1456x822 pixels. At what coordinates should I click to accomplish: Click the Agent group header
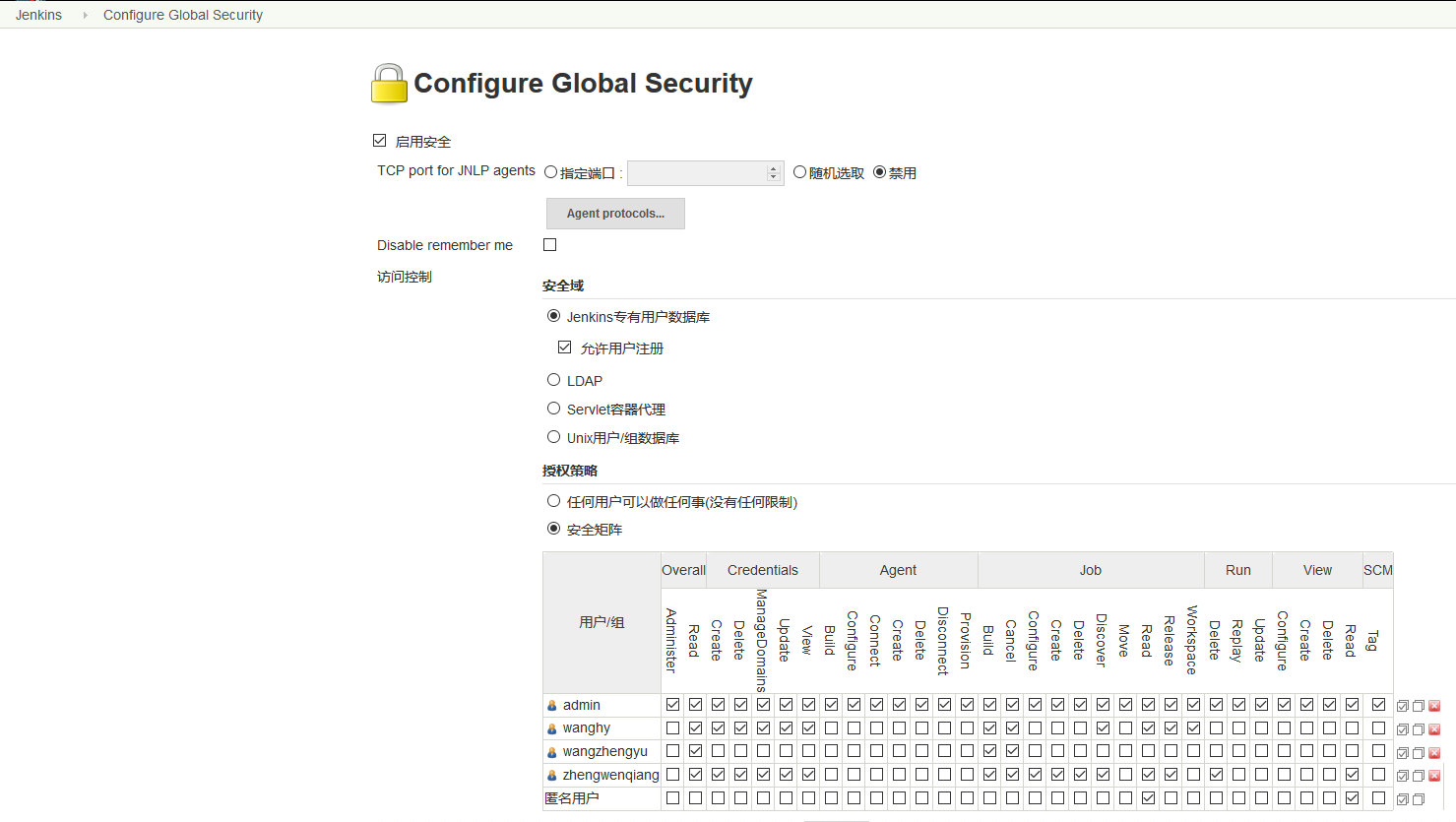(x=898, y=570)
